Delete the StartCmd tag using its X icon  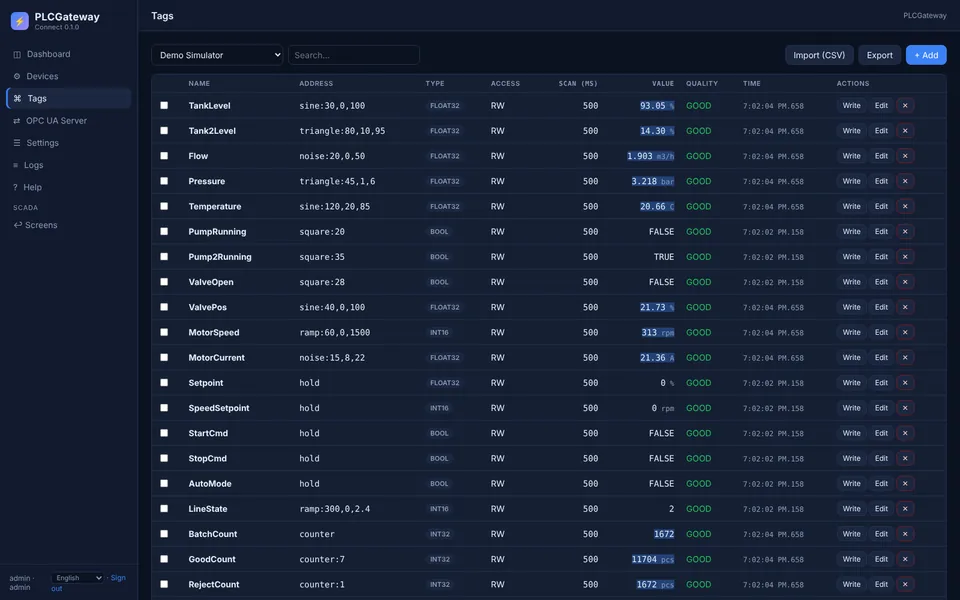(x=905, y=433)
